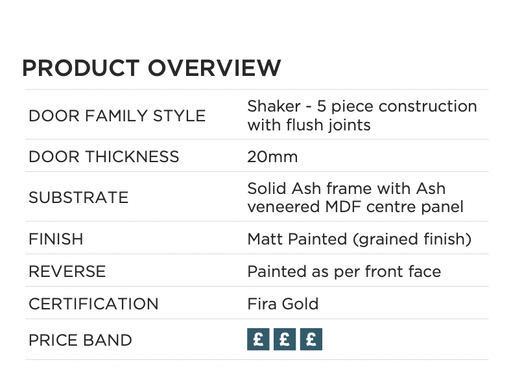
Task: Click the Matt Painted grained finish value
Action: point(359,239)
